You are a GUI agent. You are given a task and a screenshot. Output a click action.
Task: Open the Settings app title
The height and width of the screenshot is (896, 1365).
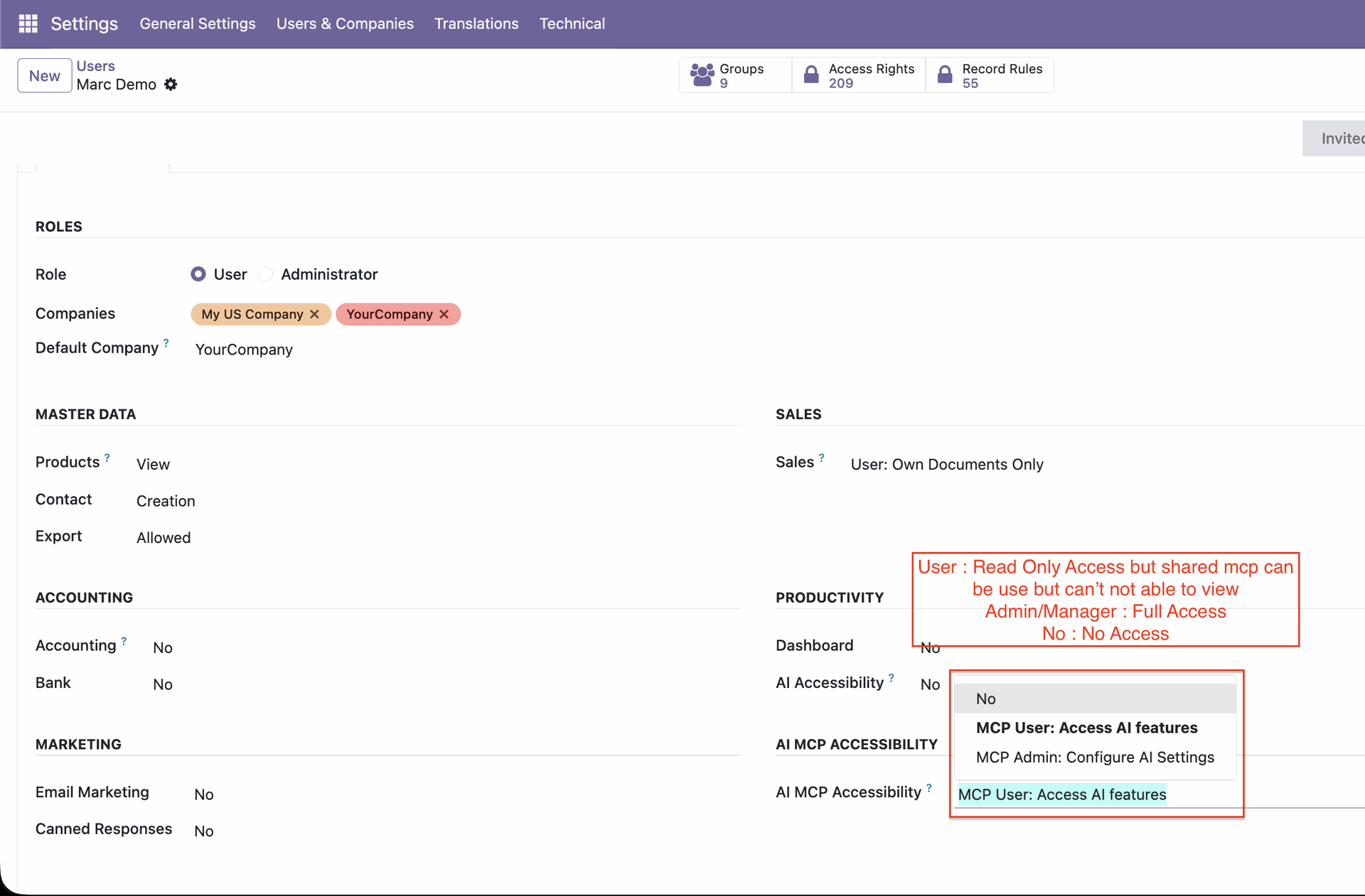coord(84,23)
